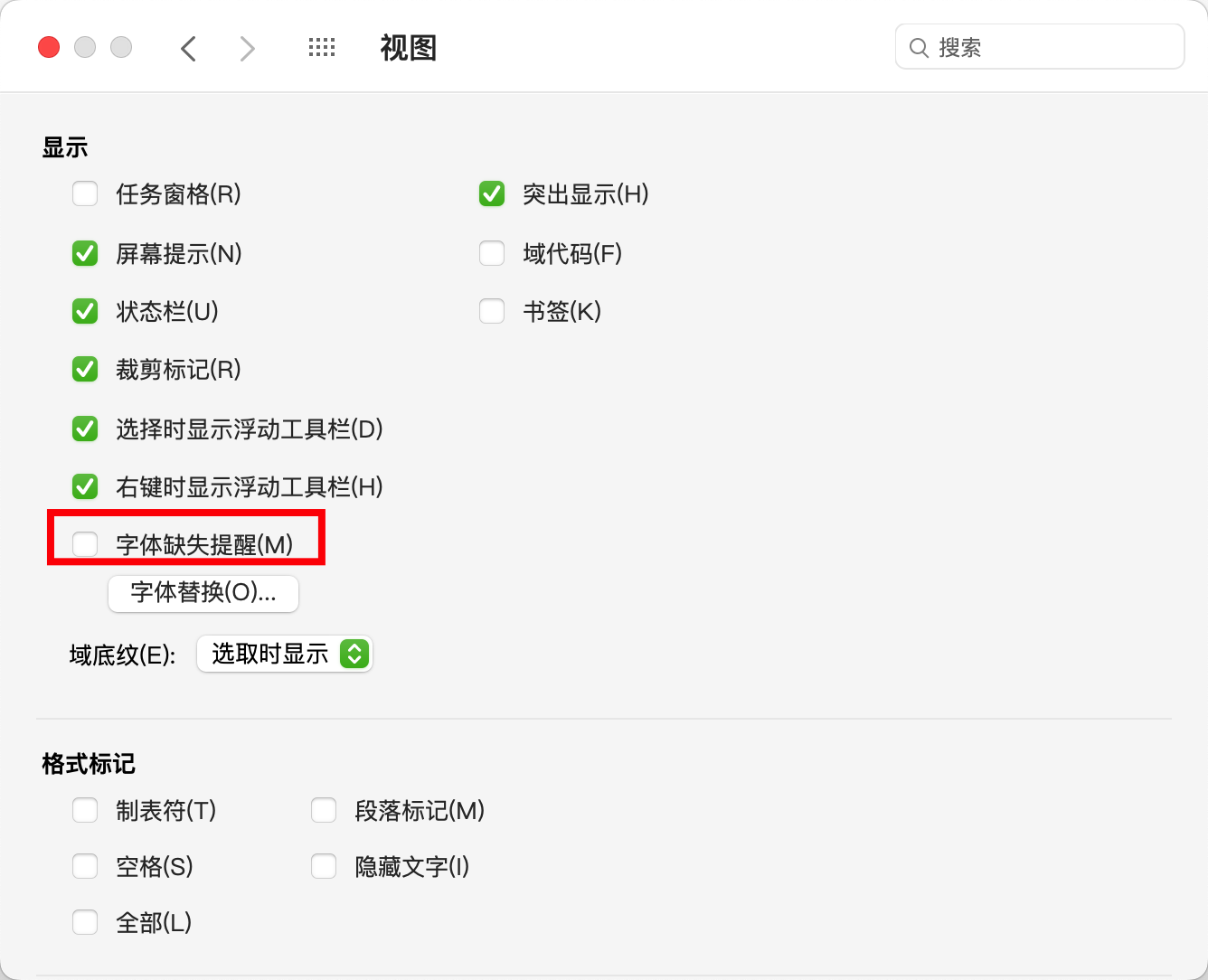
Task: Click the 格式标记 section heading
Action: (x=89, y=764)
